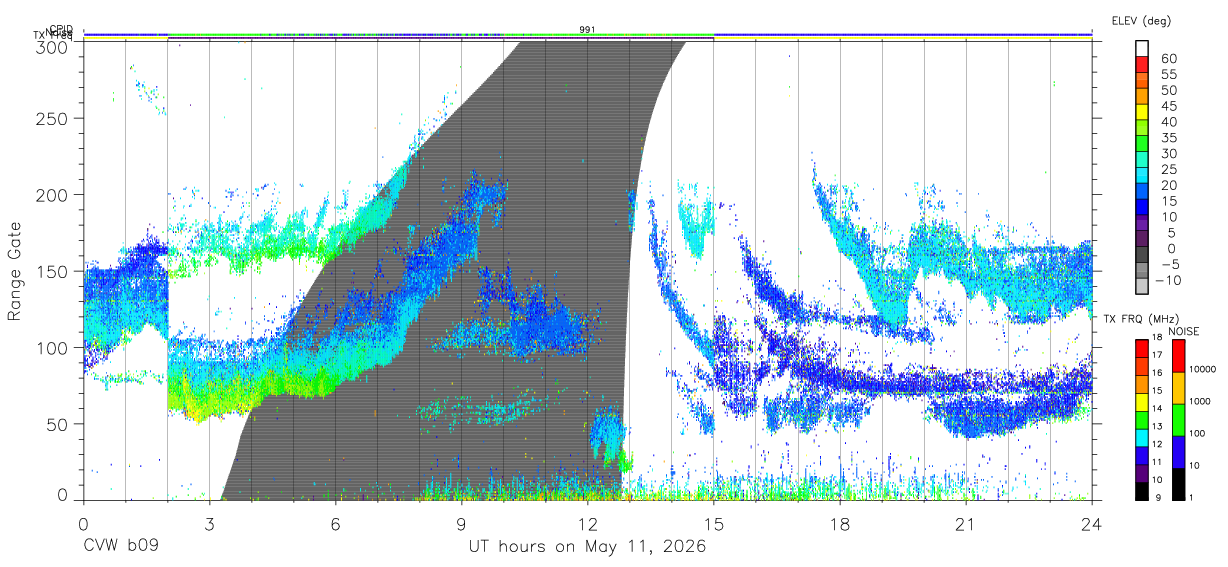Pick the black bottom swatch of NOISE colorbar

(1178, 484)
